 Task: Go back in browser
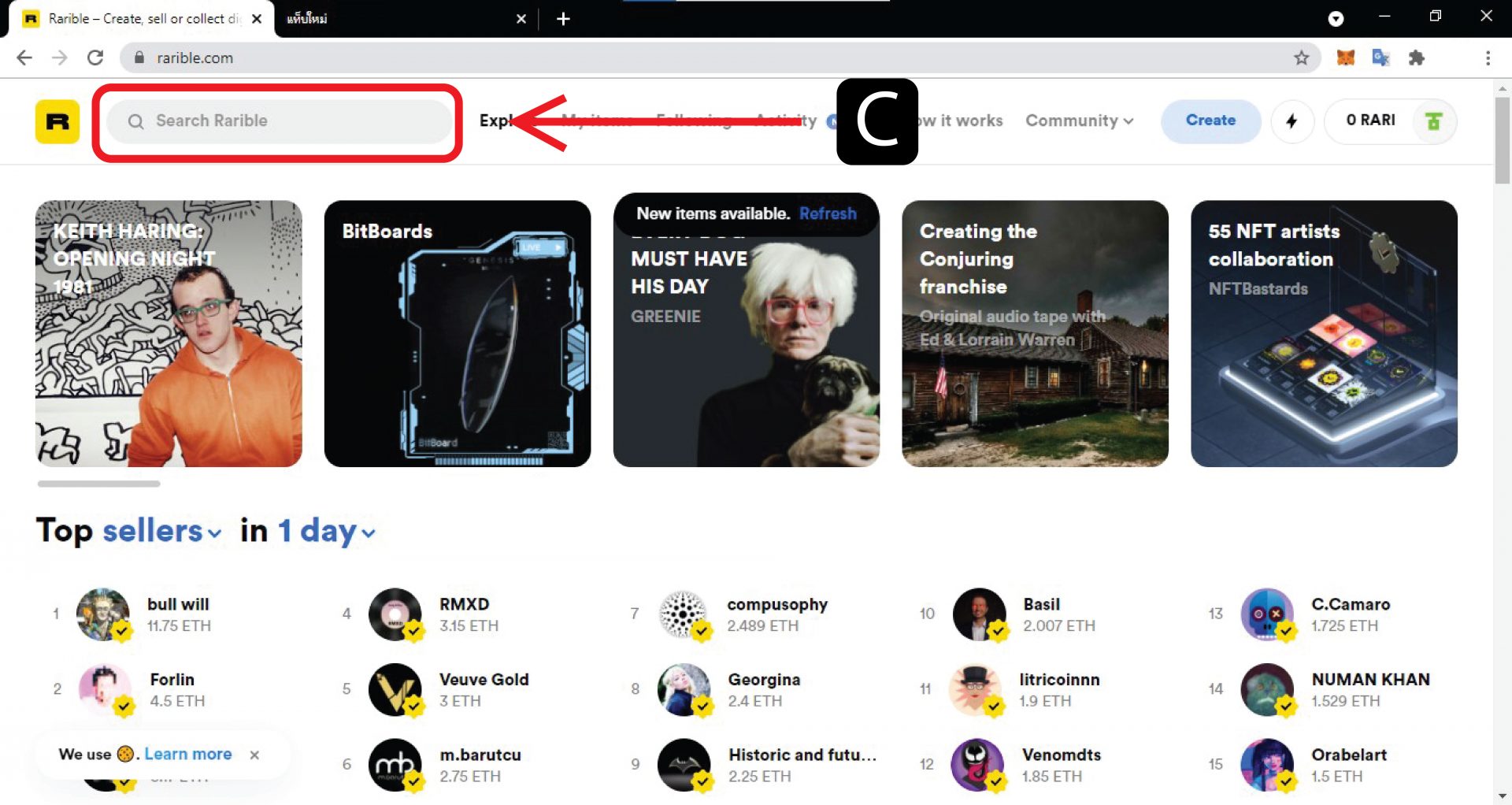24,57
